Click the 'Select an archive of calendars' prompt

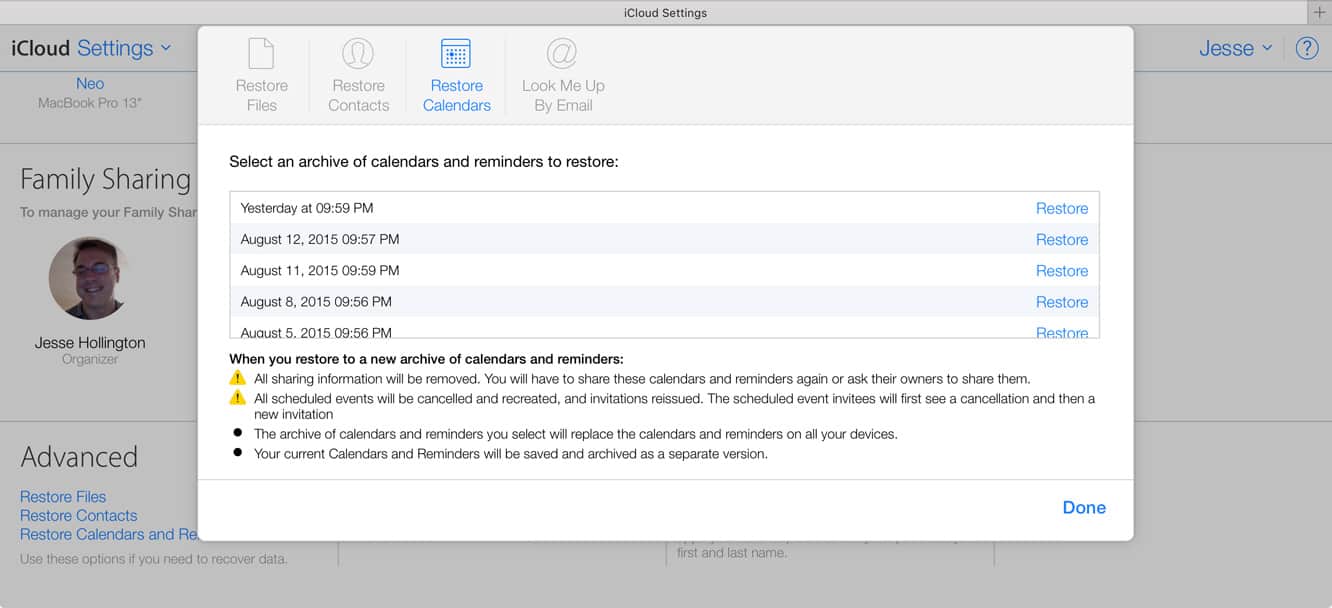[x=424, y=161]
